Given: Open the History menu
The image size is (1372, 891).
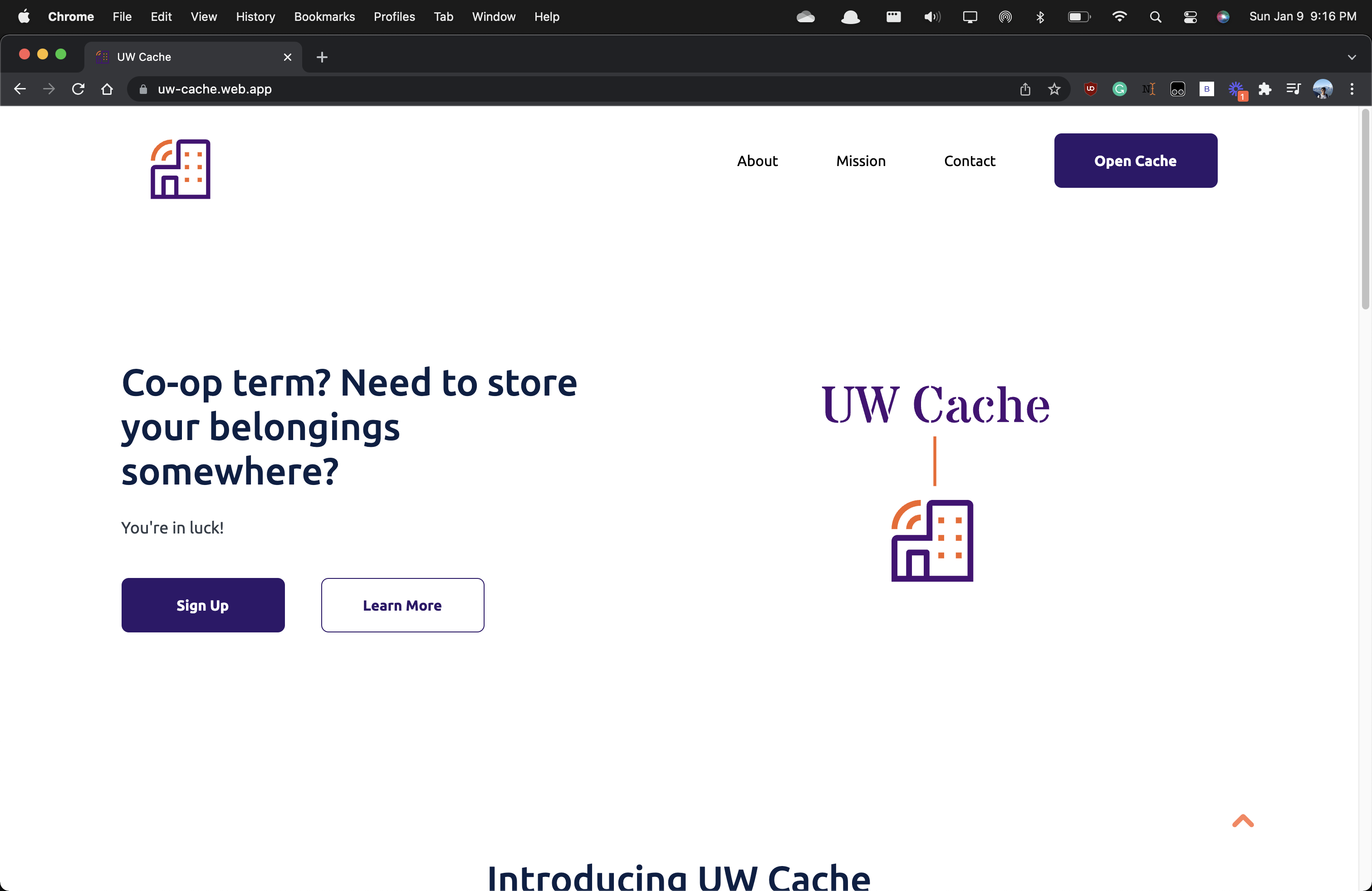Looking at the screenshot, I should (255, 17).
